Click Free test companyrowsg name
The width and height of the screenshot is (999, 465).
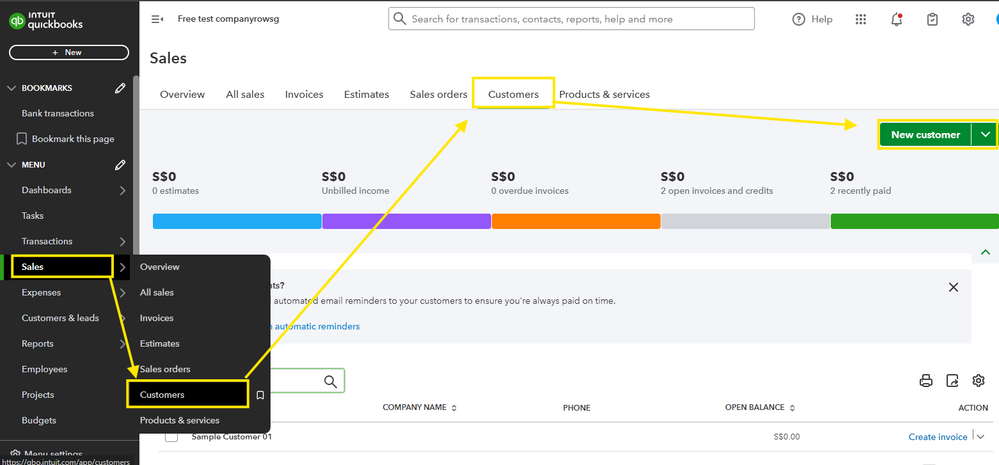[x=228, y=19]
